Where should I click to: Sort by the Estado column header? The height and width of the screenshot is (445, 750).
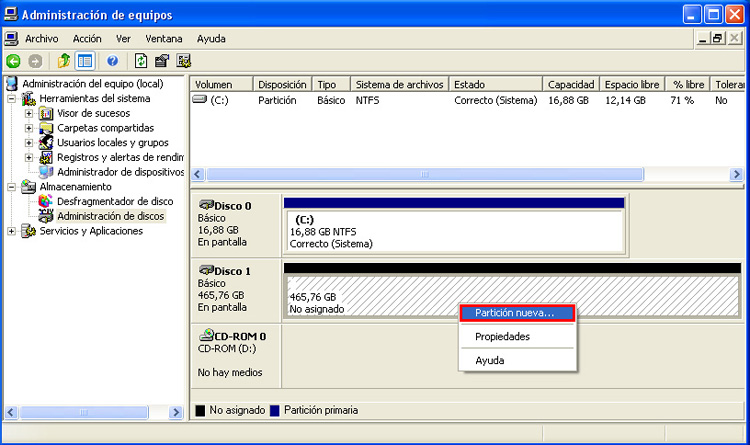click(x=496, y=84)
